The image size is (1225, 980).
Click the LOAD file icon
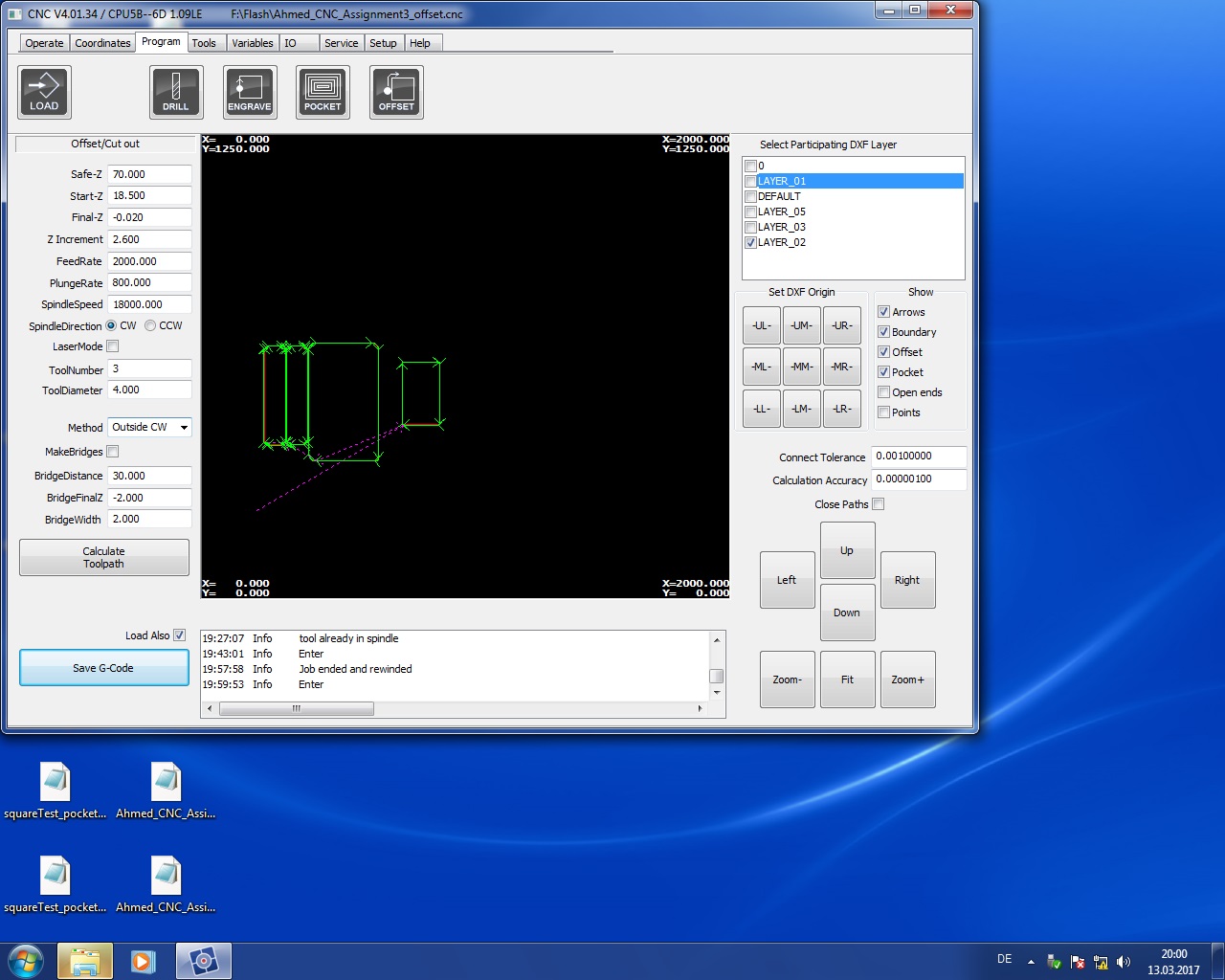click(44, 92)
